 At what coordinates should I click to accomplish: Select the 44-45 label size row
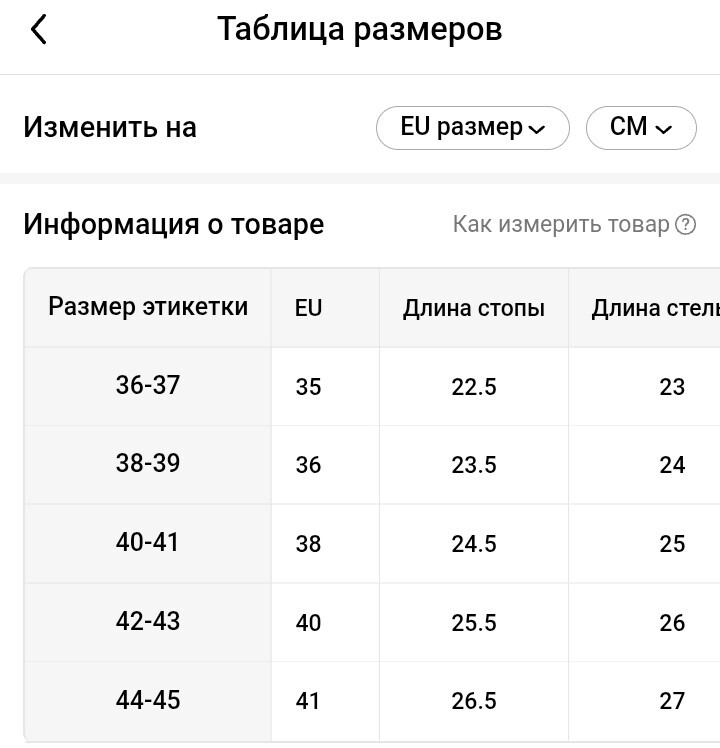(x=148, y=700)
